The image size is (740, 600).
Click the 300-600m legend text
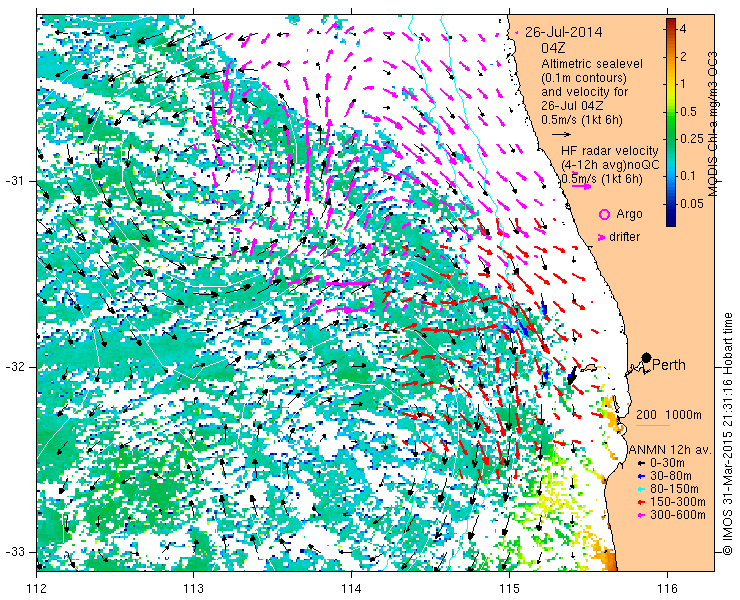tap(677, 515)
